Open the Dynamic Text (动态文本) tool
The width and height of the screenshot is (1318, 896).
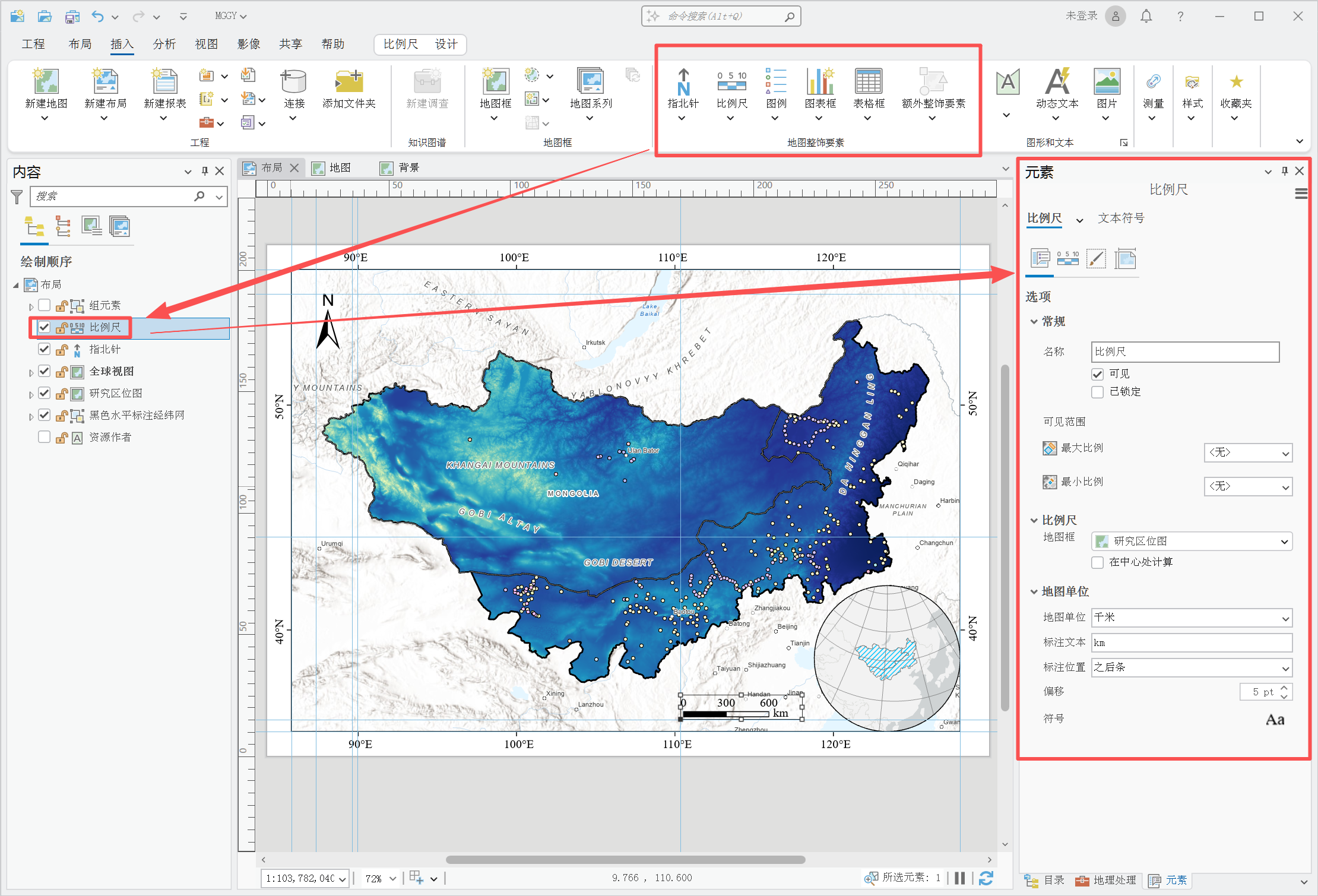(1057, 83)
